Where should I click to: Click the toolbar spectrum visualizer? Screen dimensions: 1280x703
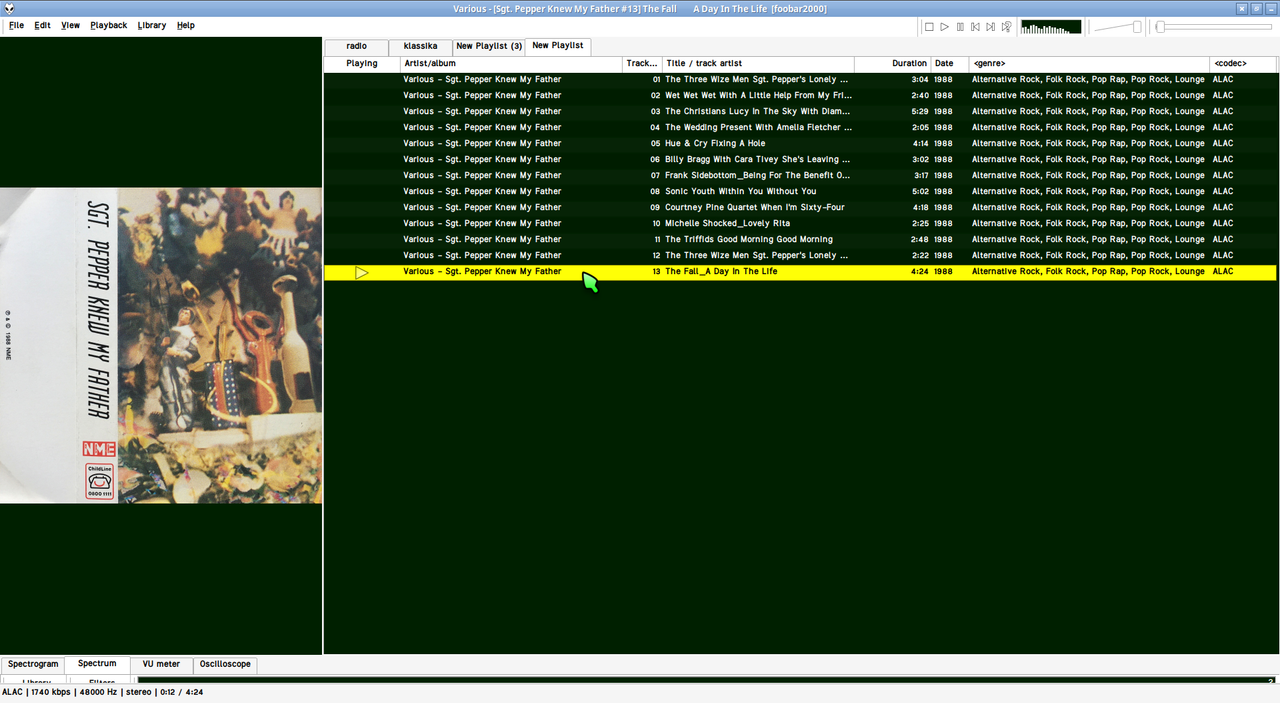[x=1051, y=27]
